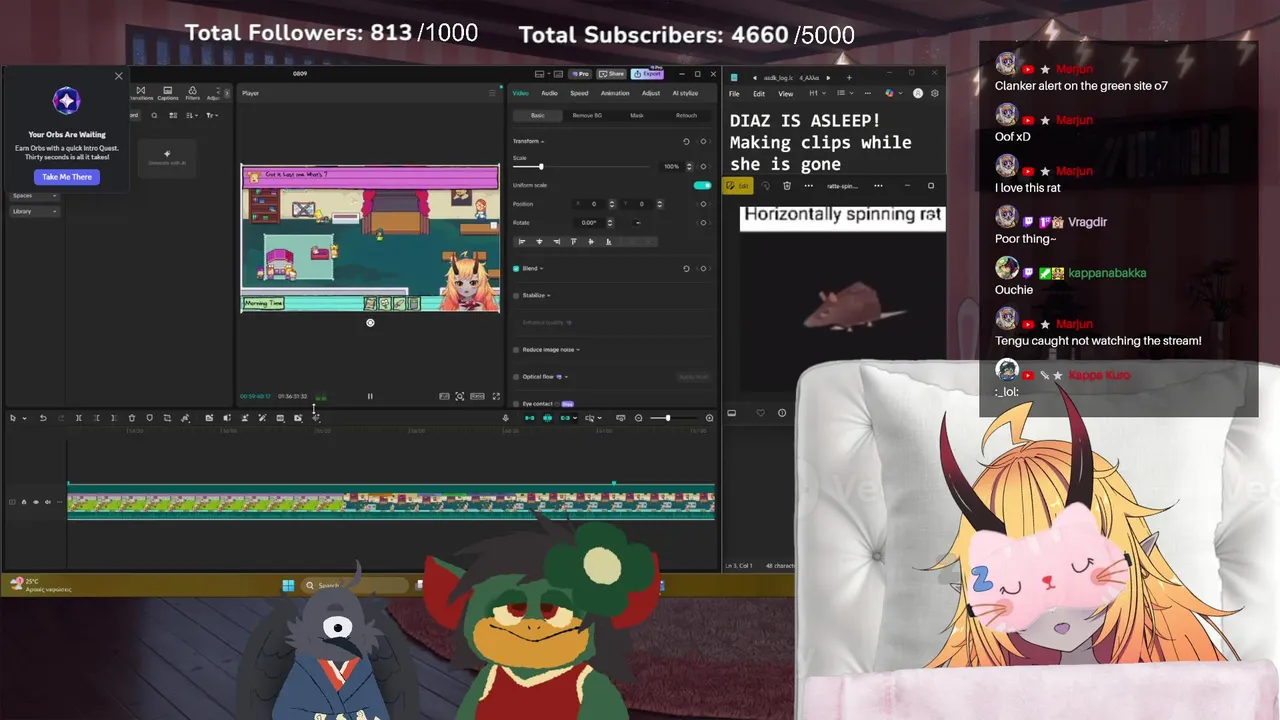Click the timeline zoom out magnifier
Screen dimensions: 1280x720
coord(638,418)
